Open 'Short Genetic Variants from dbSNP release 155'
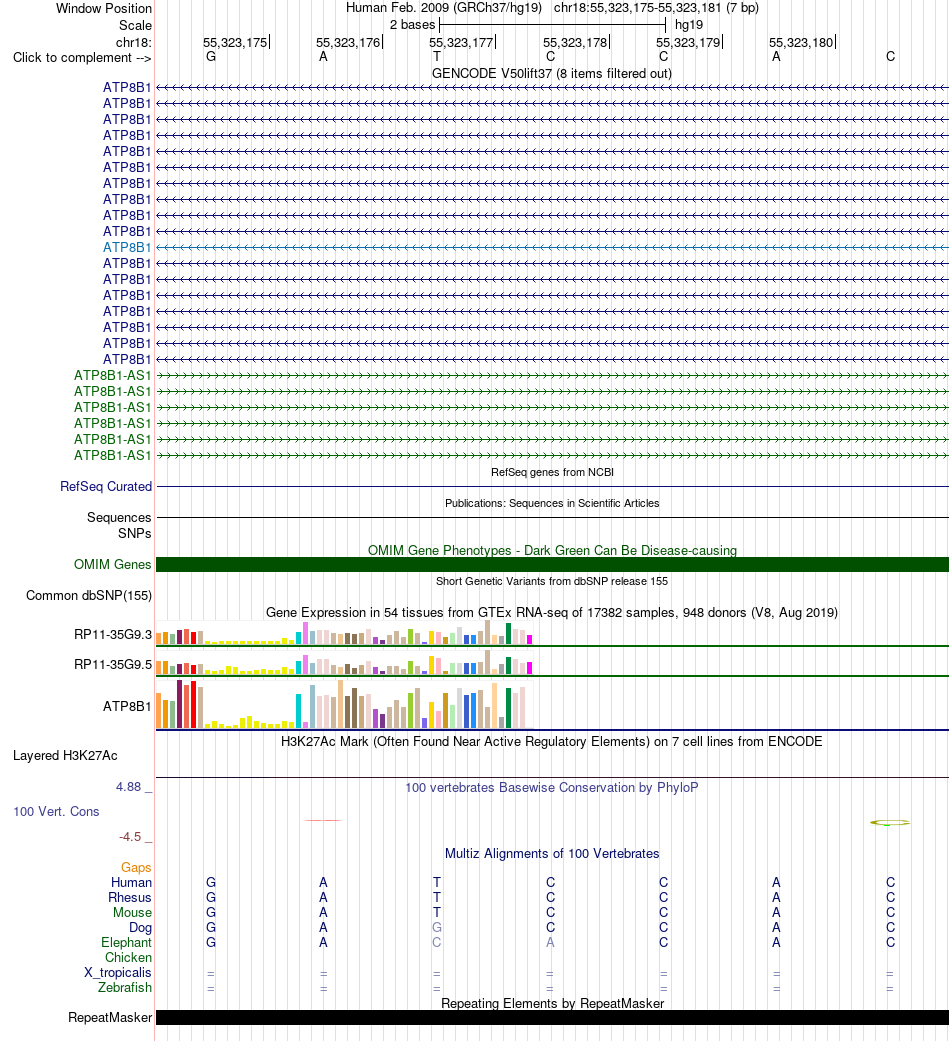950x1041 pixels. point(552,581)
